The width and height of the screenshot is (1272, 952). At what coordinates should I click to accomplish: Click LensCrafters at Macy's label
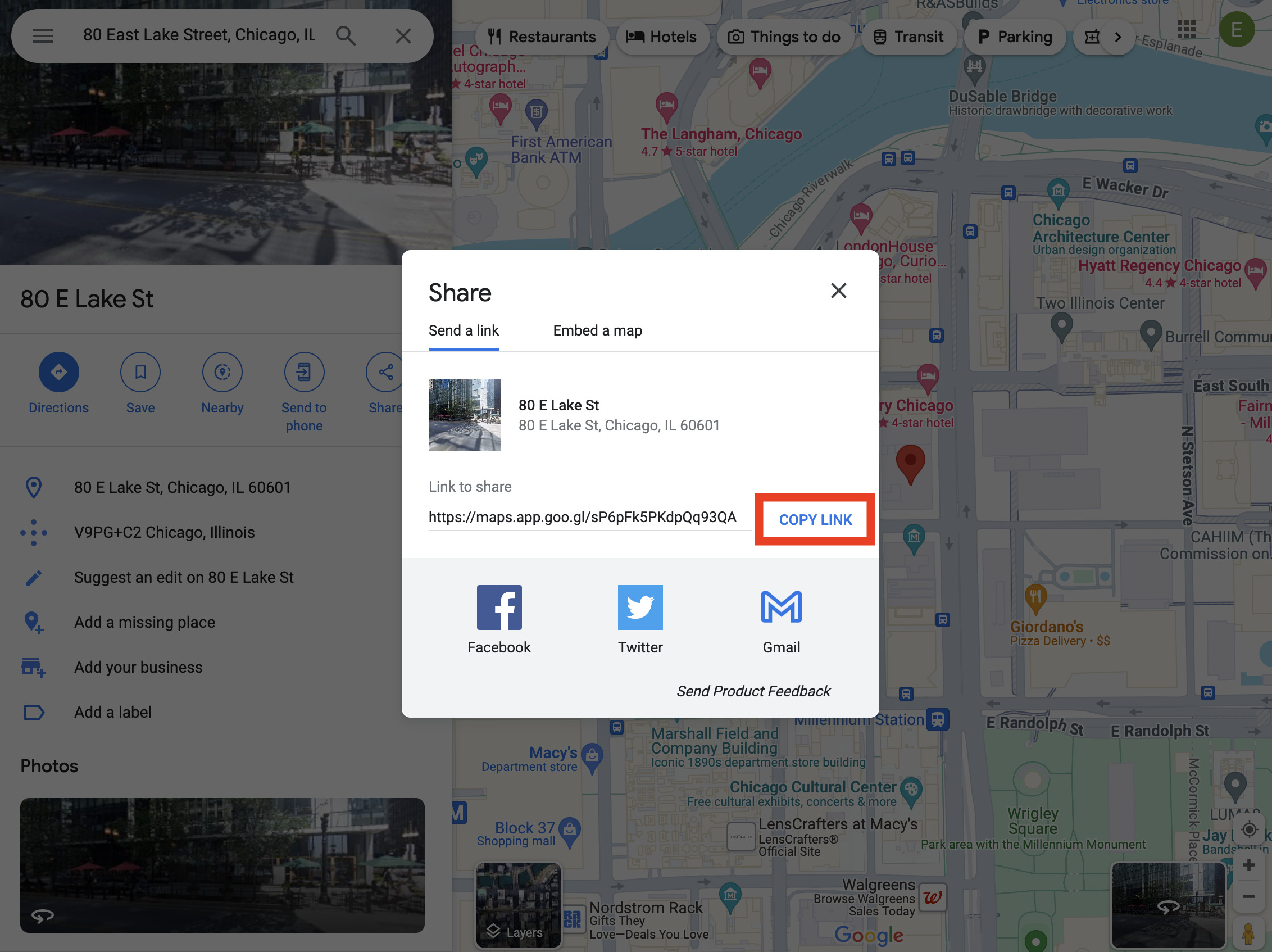coord(838,824)
